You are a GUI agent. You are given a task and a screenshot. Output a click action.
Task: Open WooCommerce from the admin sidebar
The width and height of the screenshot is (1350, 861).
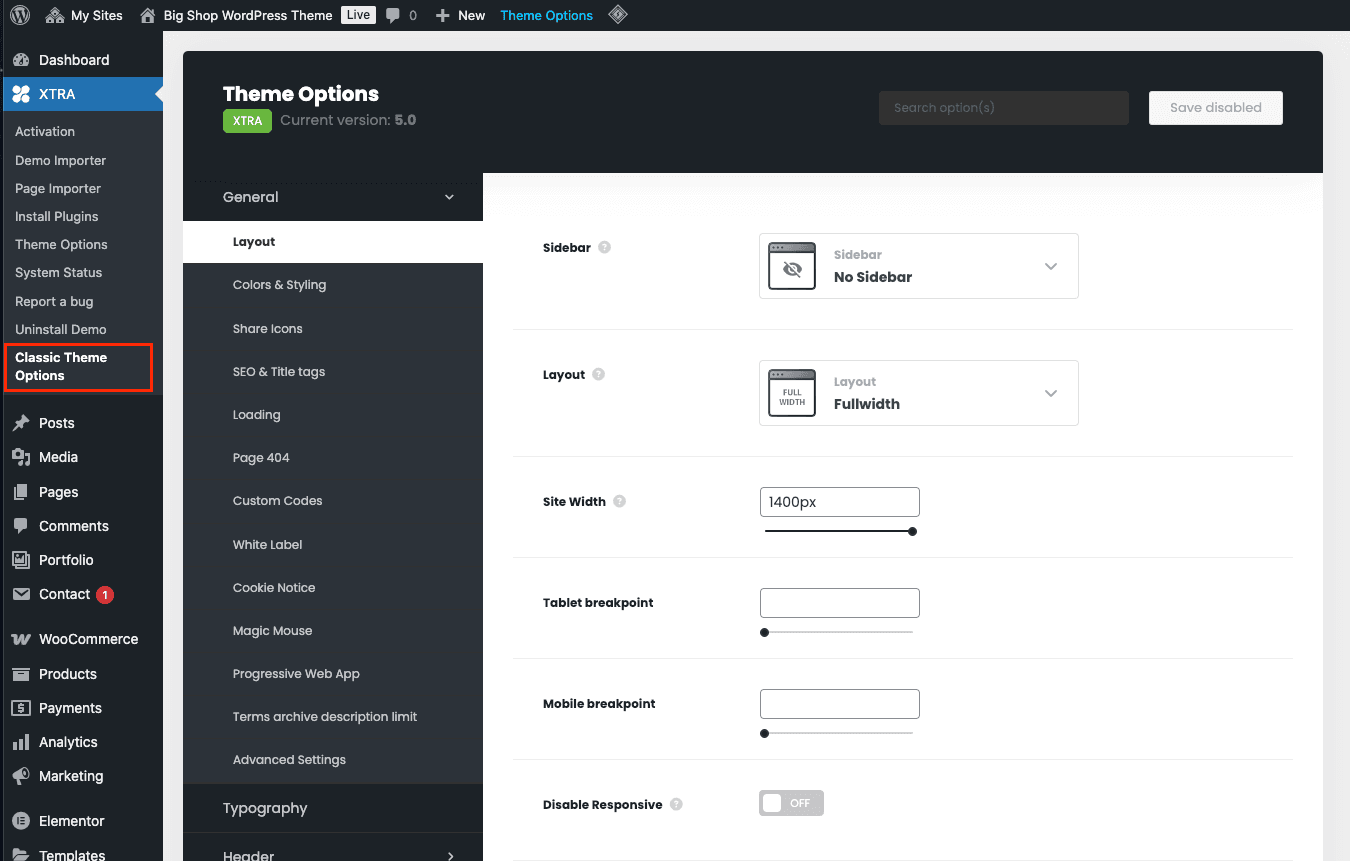[88, 639]
